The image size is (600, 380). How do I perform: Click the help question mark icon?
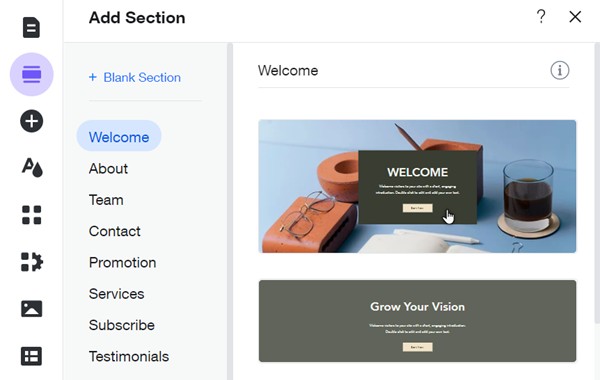coord(541,16)
